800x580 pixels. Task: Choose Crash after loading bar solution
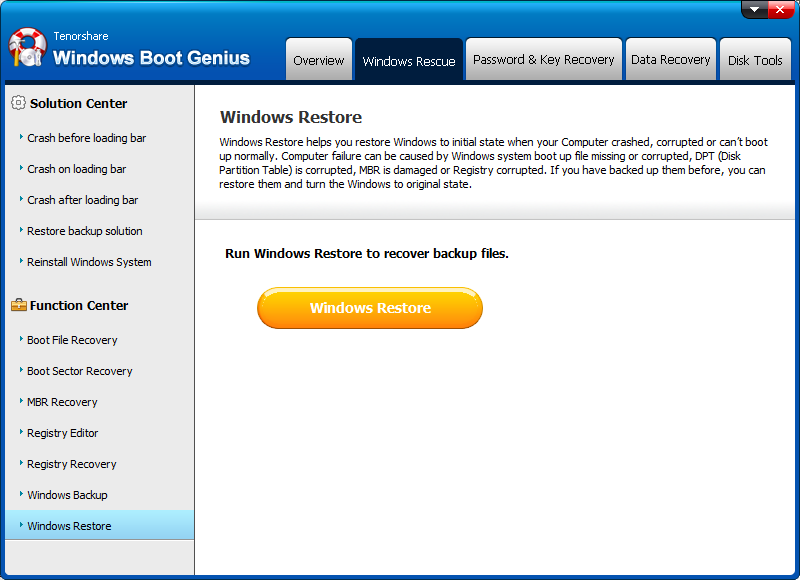pos(82,200)
